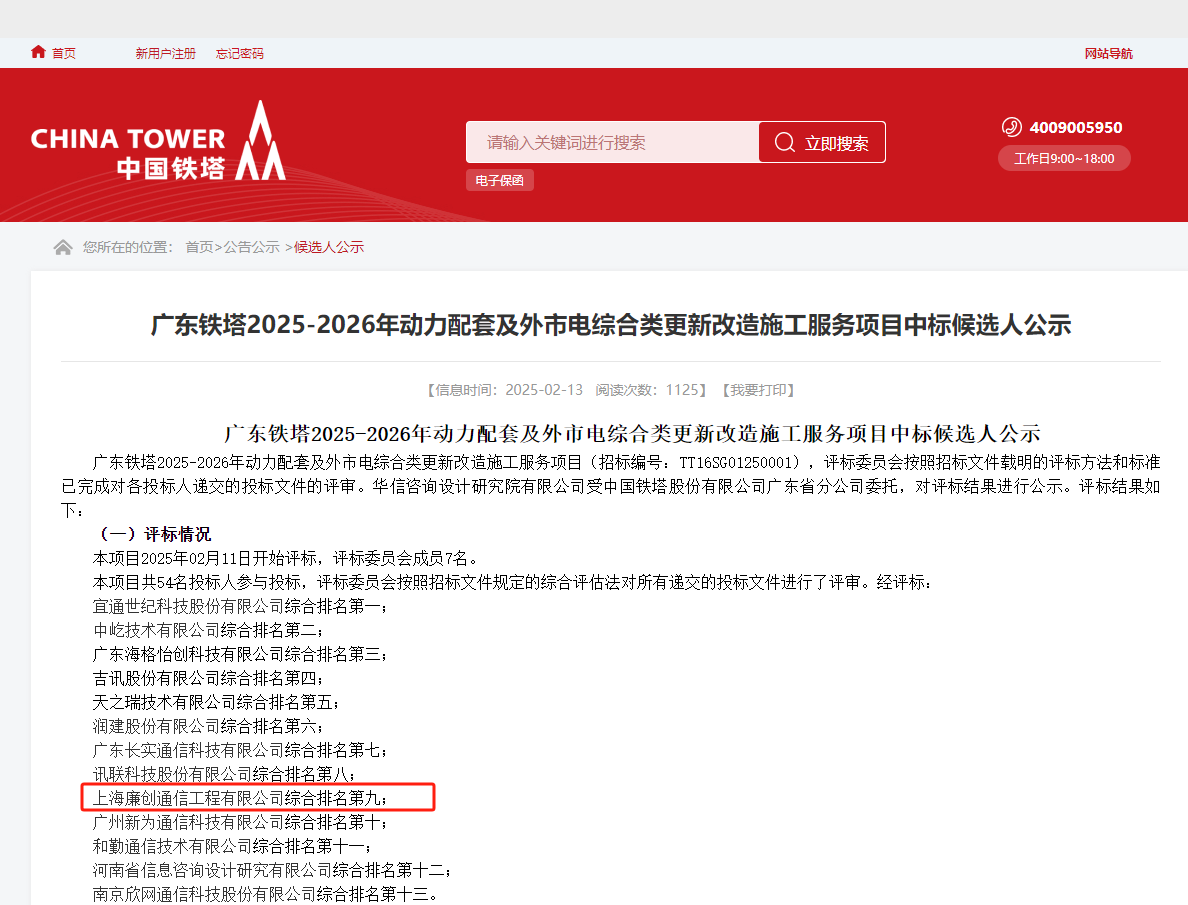The height and width of the screenshot is (905, 1188).
Task: Click the red home icon in top bar
Action: [x=38, y=52]
